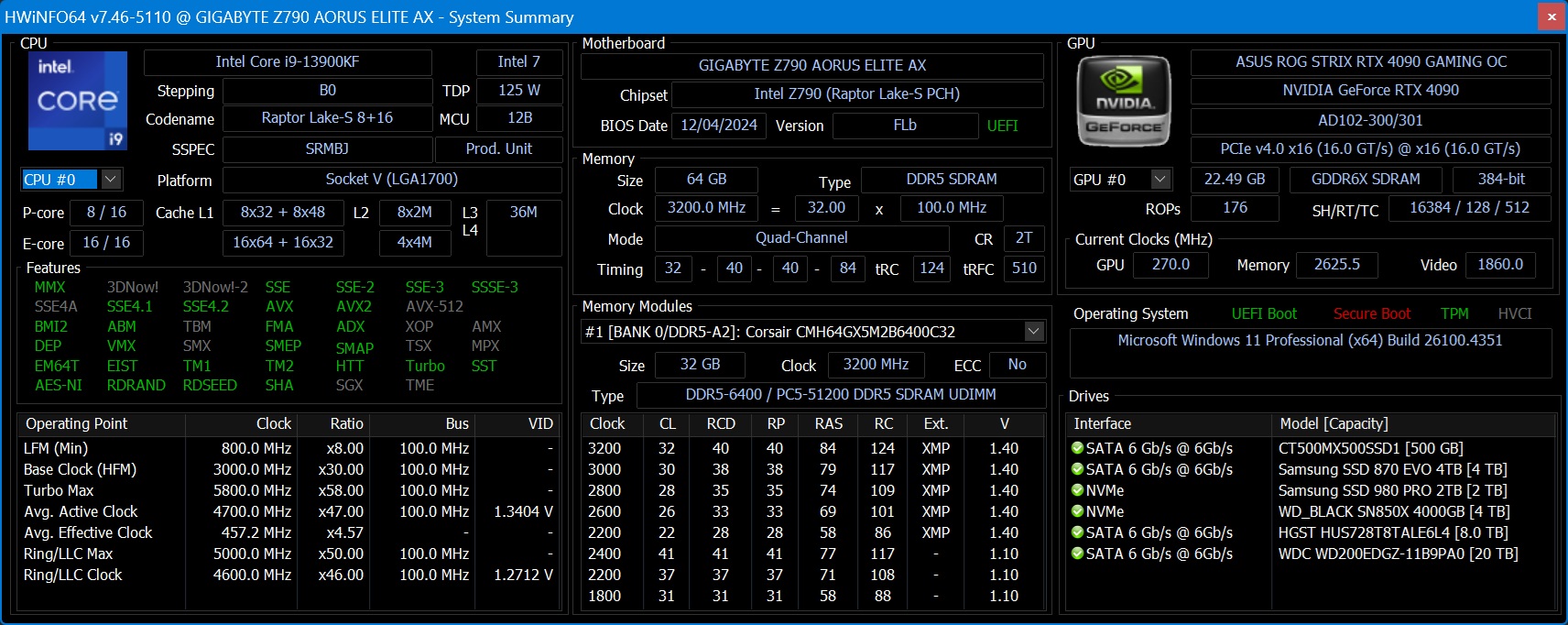Click the L3 cache 36M field

(524, 227)
